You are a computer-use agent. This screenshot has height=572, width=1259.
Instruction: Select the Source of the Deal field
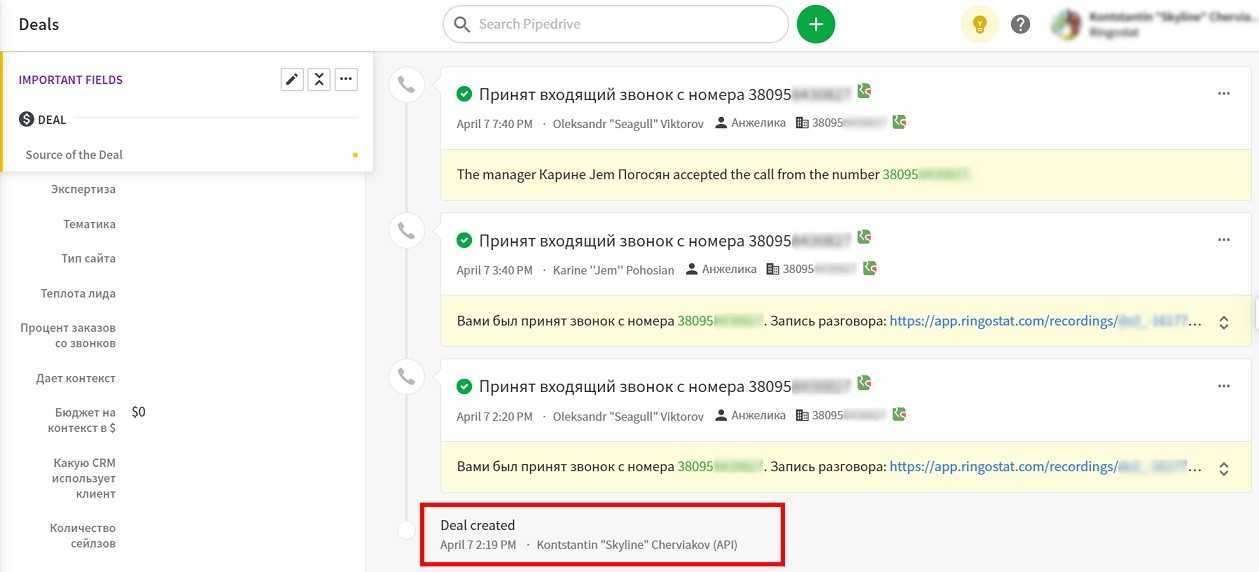tap(74, 155)
